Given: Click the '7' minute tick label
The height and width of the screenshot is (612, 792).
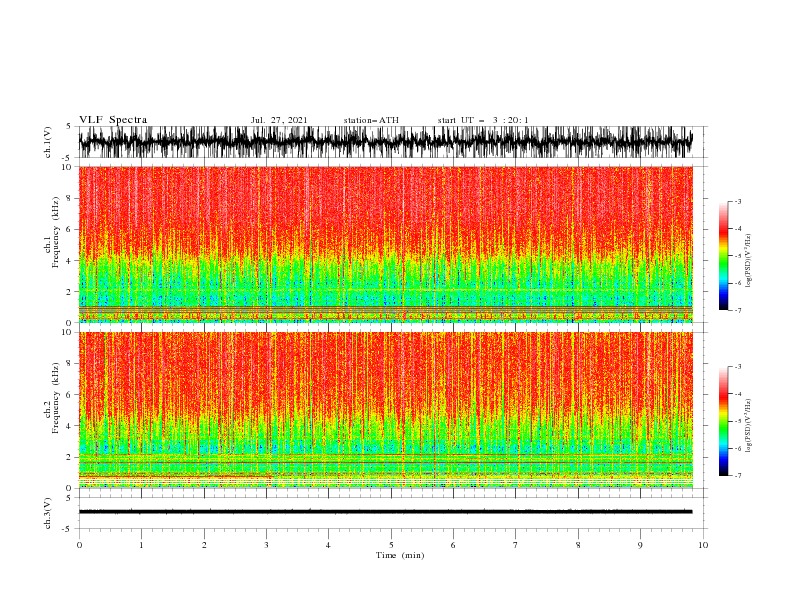Looking at the screenshot, I should pyautogui.click(x=516, y=545).
